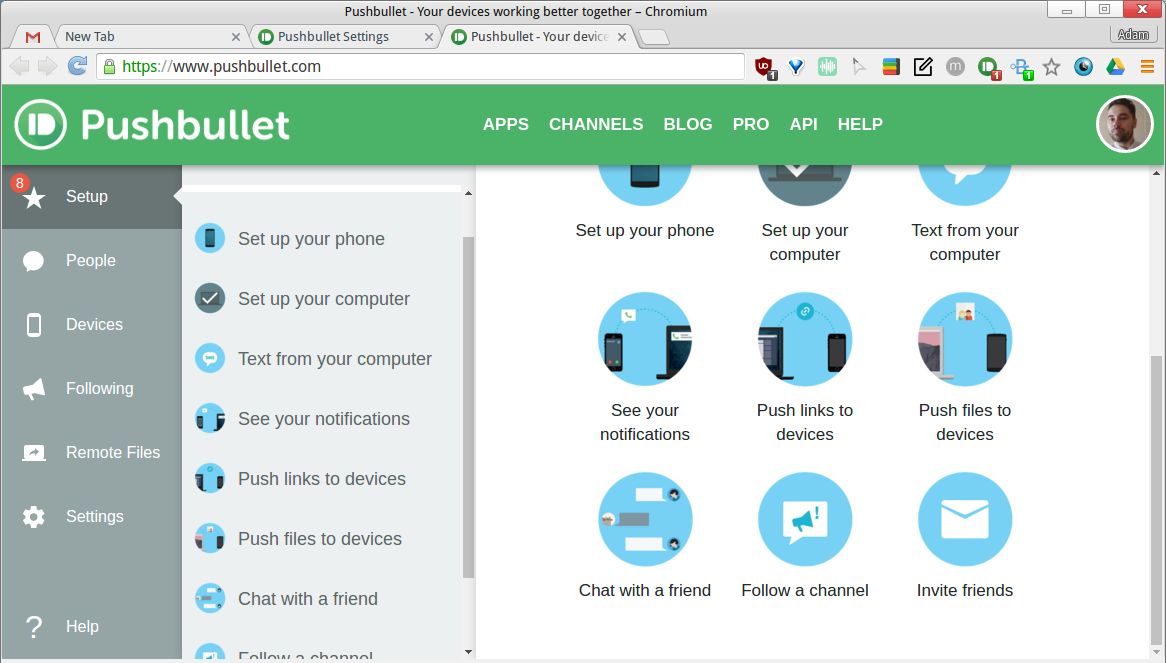Image resolution: width=1166 pixels, height=663 pixels.
Task: Click the uBlock Origin extension icon
Action: tap(765, 68)
